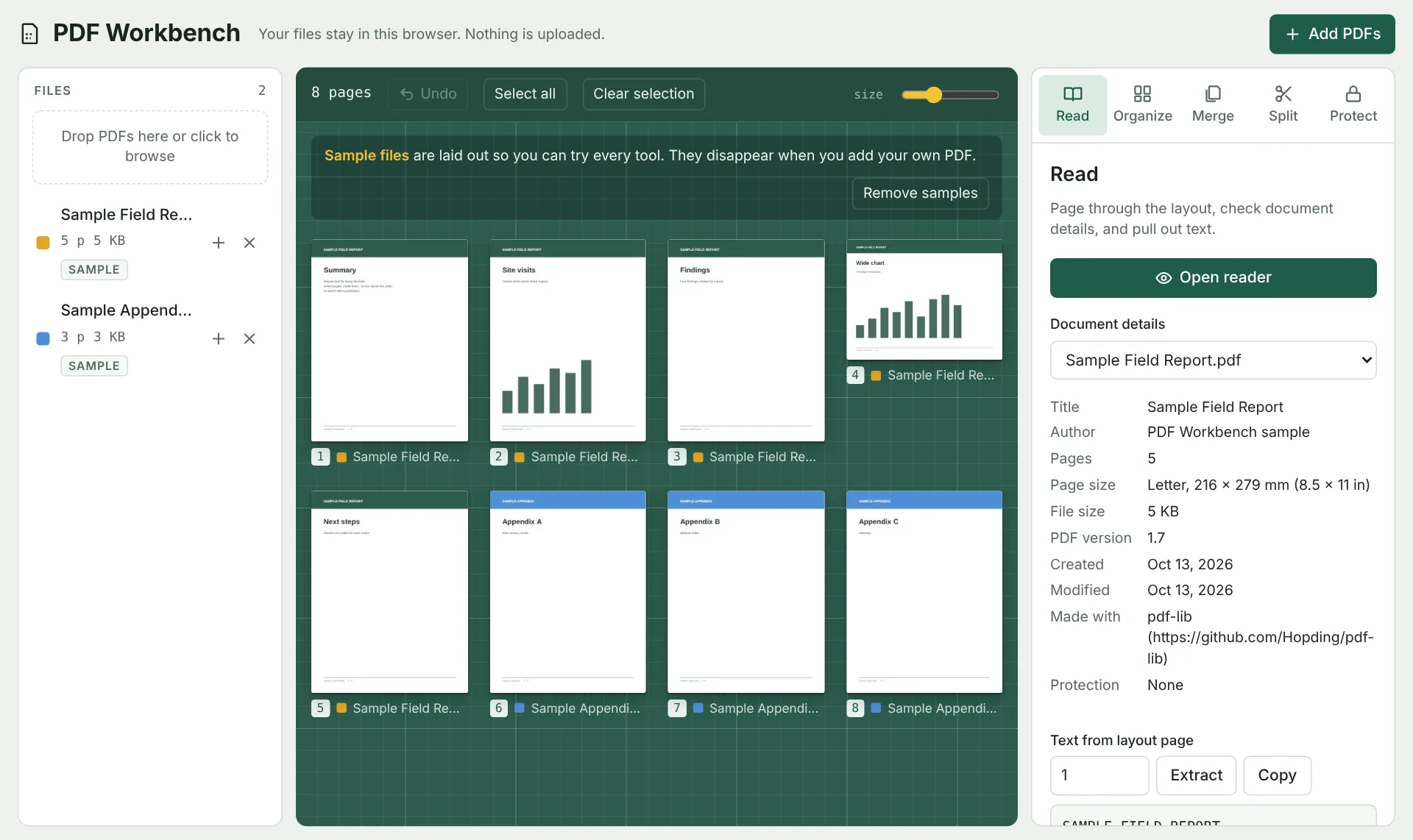Click the SAMPLE badge under Sample Field Report
This screenshot has width=1413, height=840.
94,270
